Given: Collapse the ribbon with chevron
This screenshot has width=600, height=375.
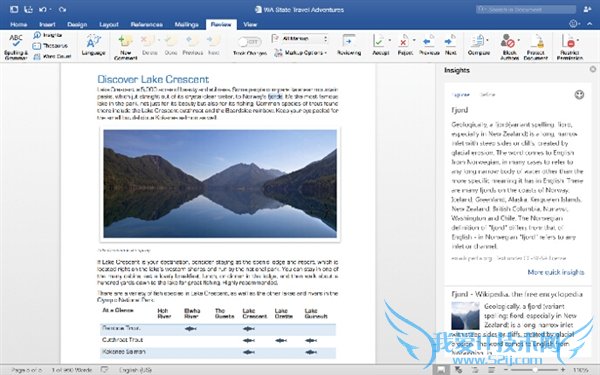Looking at the screenshot, I should point(590,24).
